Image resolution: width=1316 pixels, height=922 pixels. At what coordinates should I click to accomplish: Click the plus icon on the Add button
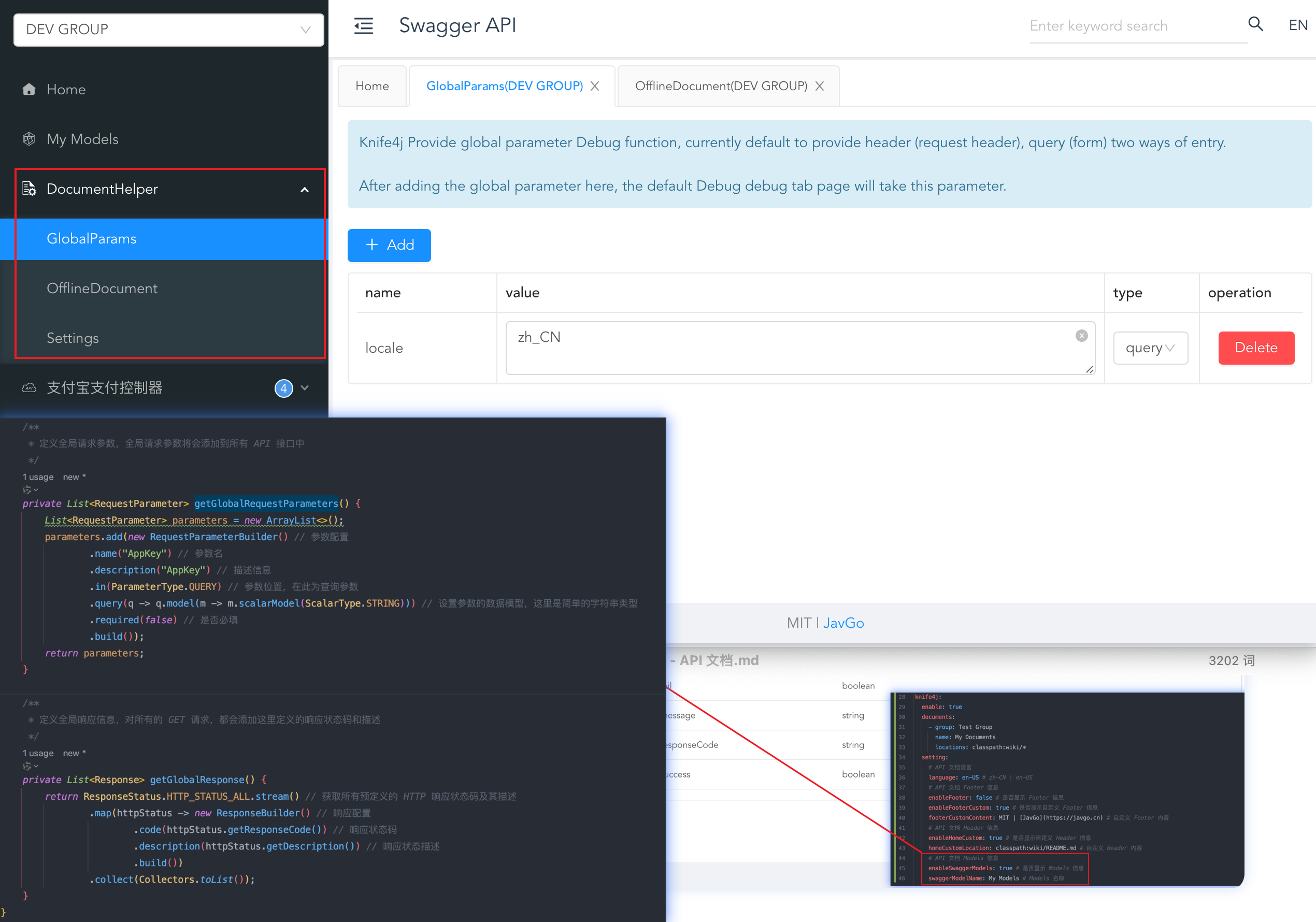pyautogui.click(x=373, y=245)
